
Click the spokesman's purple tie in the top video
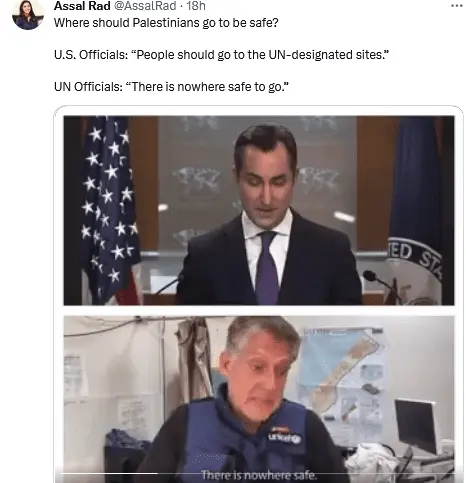click(x=268, y=267)
